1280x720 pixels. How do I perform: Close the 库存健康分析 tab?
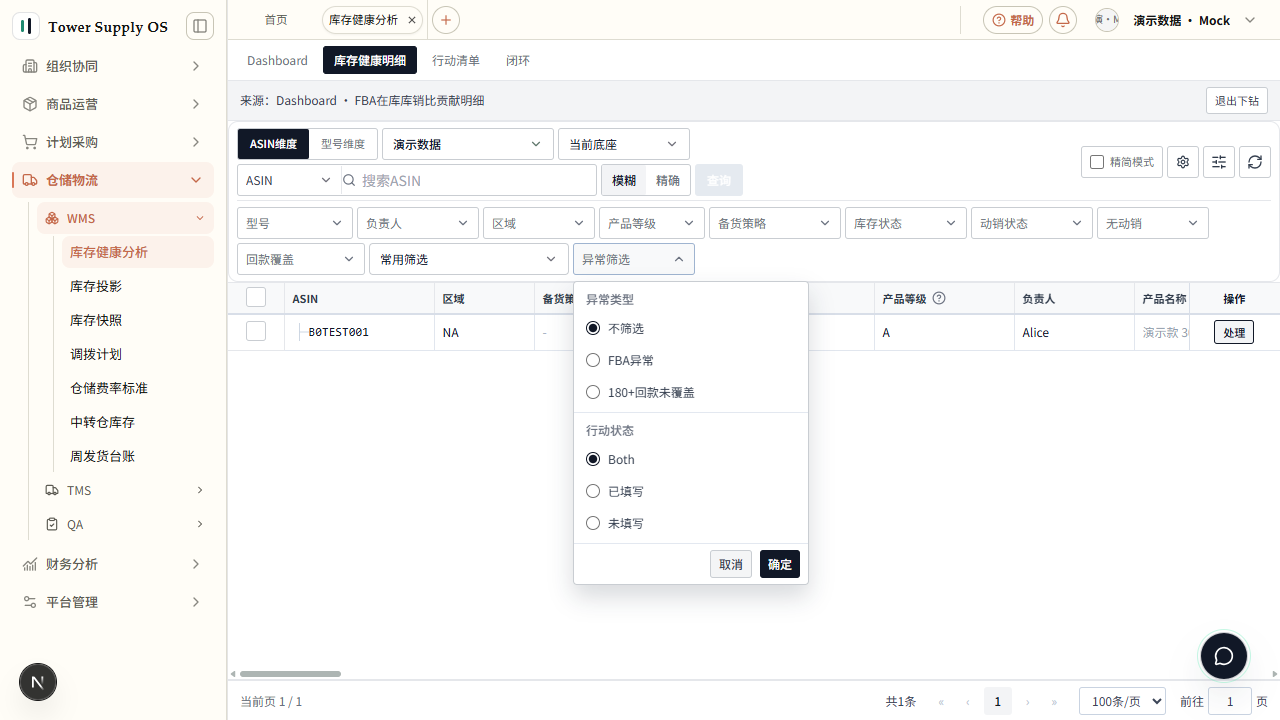(x=411, y=20)
